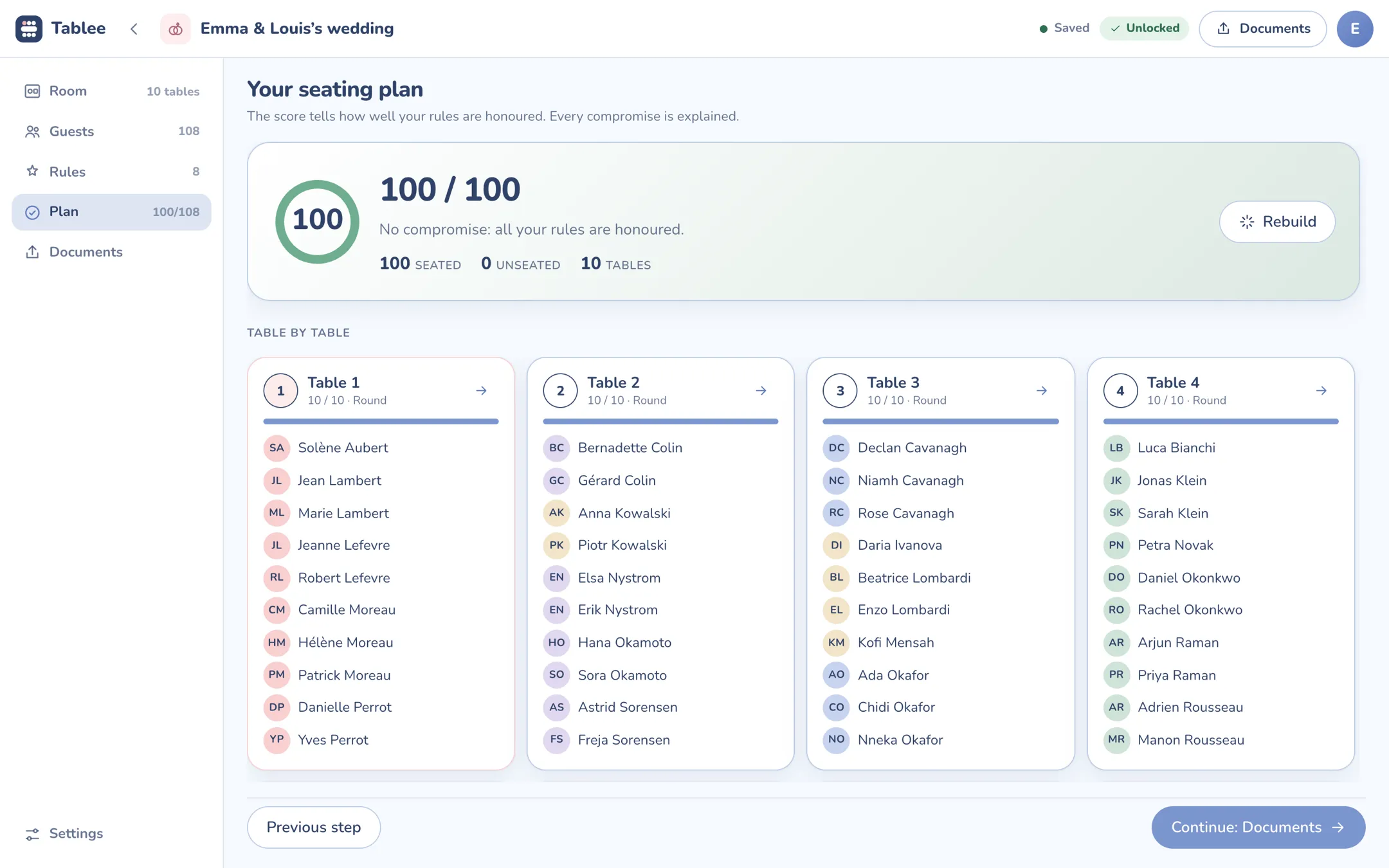Click the Table 4 fill progress bar
Image resolution: width=1389 pixels, height=868 pixels.
tap(1221, 421)
